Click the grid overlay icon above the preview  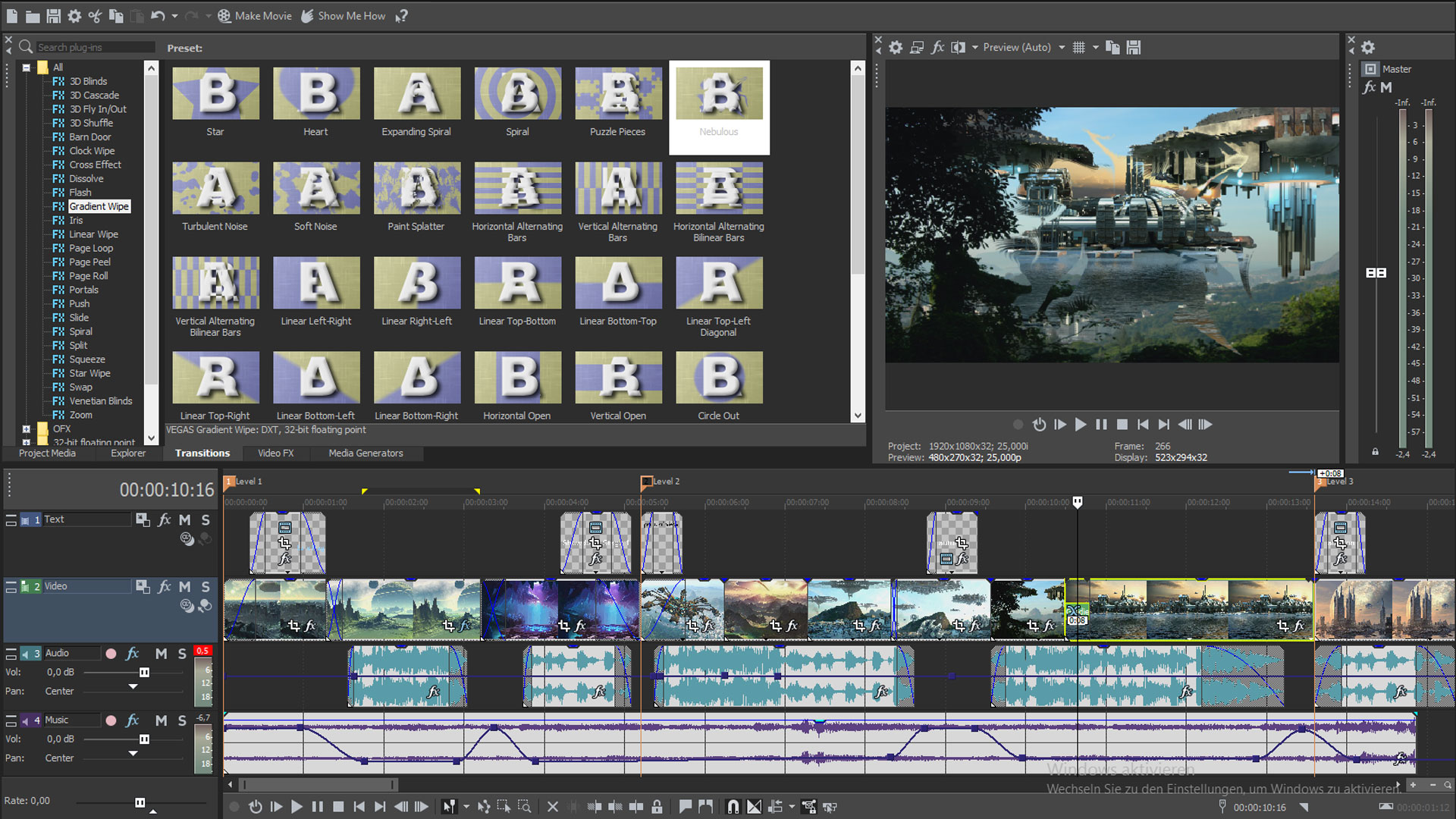point(1078,47)
